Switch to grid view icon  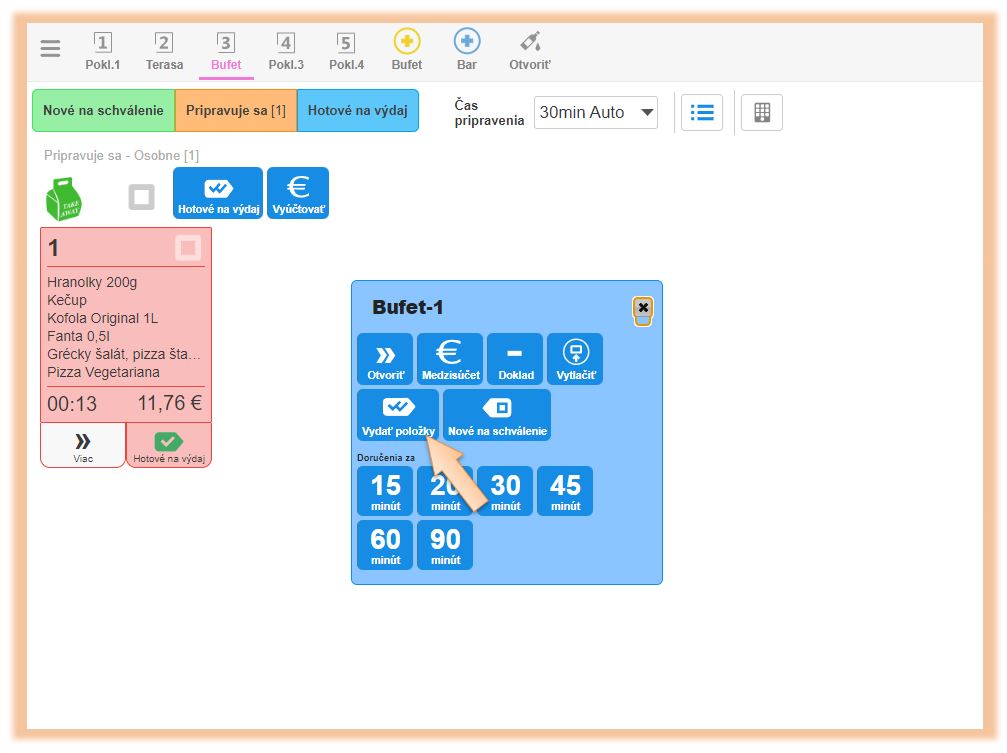(x=762, y=113)
